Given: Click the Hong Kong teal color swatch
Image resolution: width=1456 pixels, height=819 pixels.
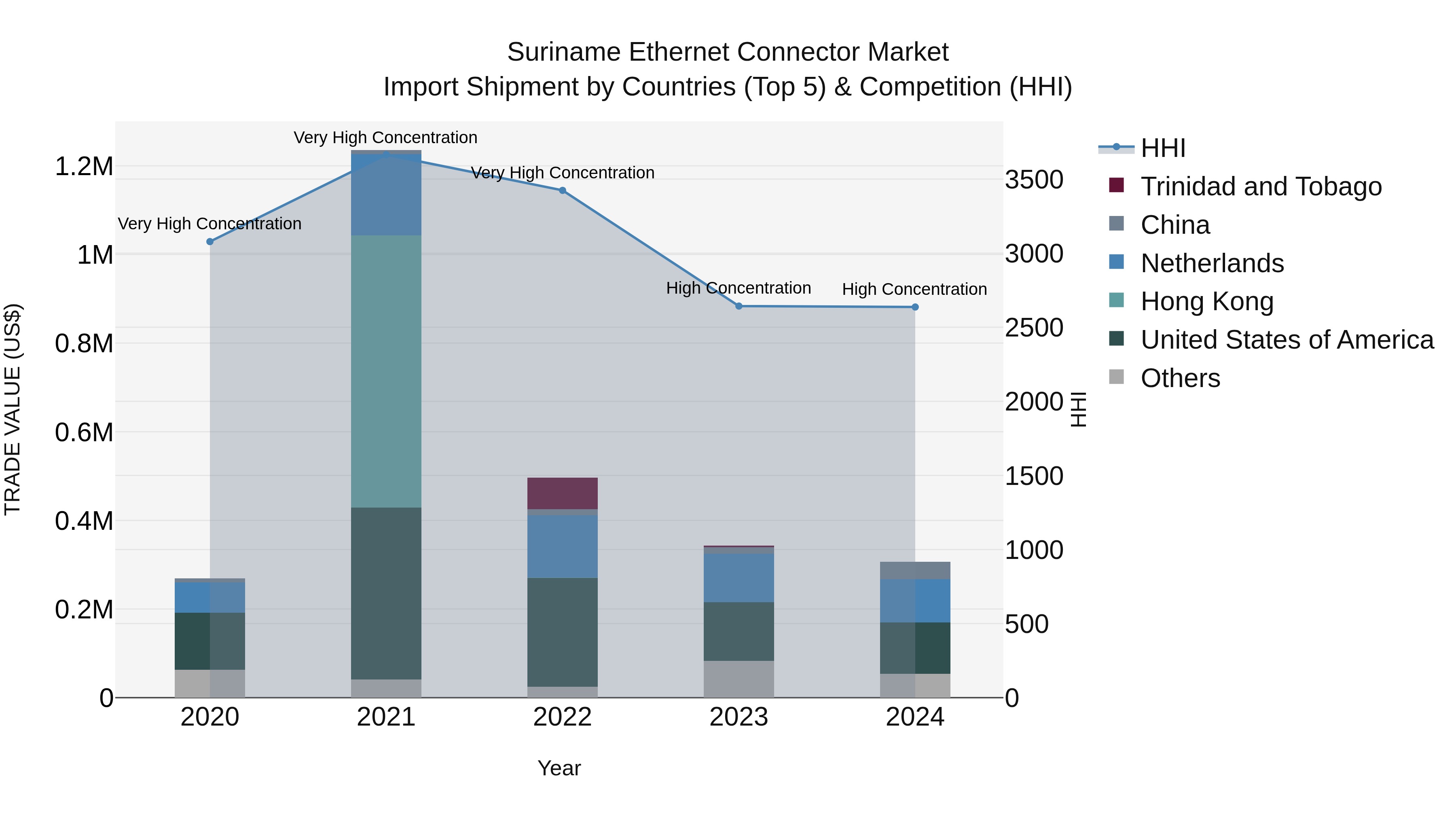Looking at the screenshot, I should (x=1116, y=300).
